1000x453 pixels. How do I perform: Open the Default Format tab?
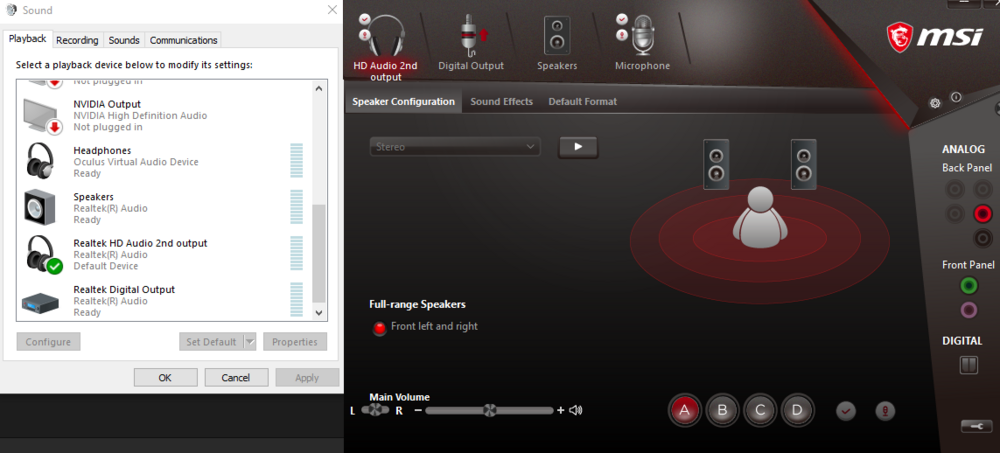pos(582,101)
